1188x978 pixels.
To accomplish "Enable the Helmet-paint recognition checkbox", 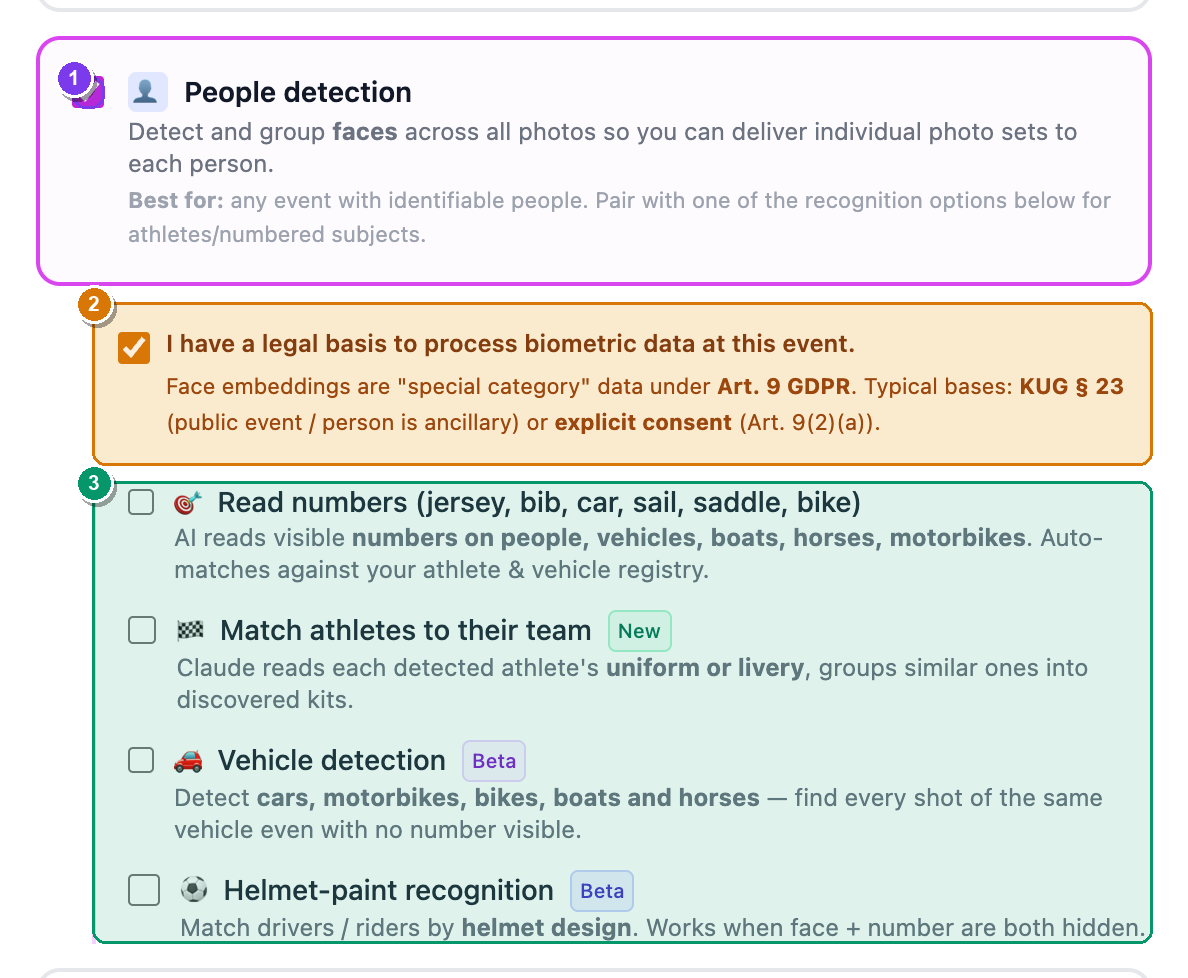I will 144,890.
